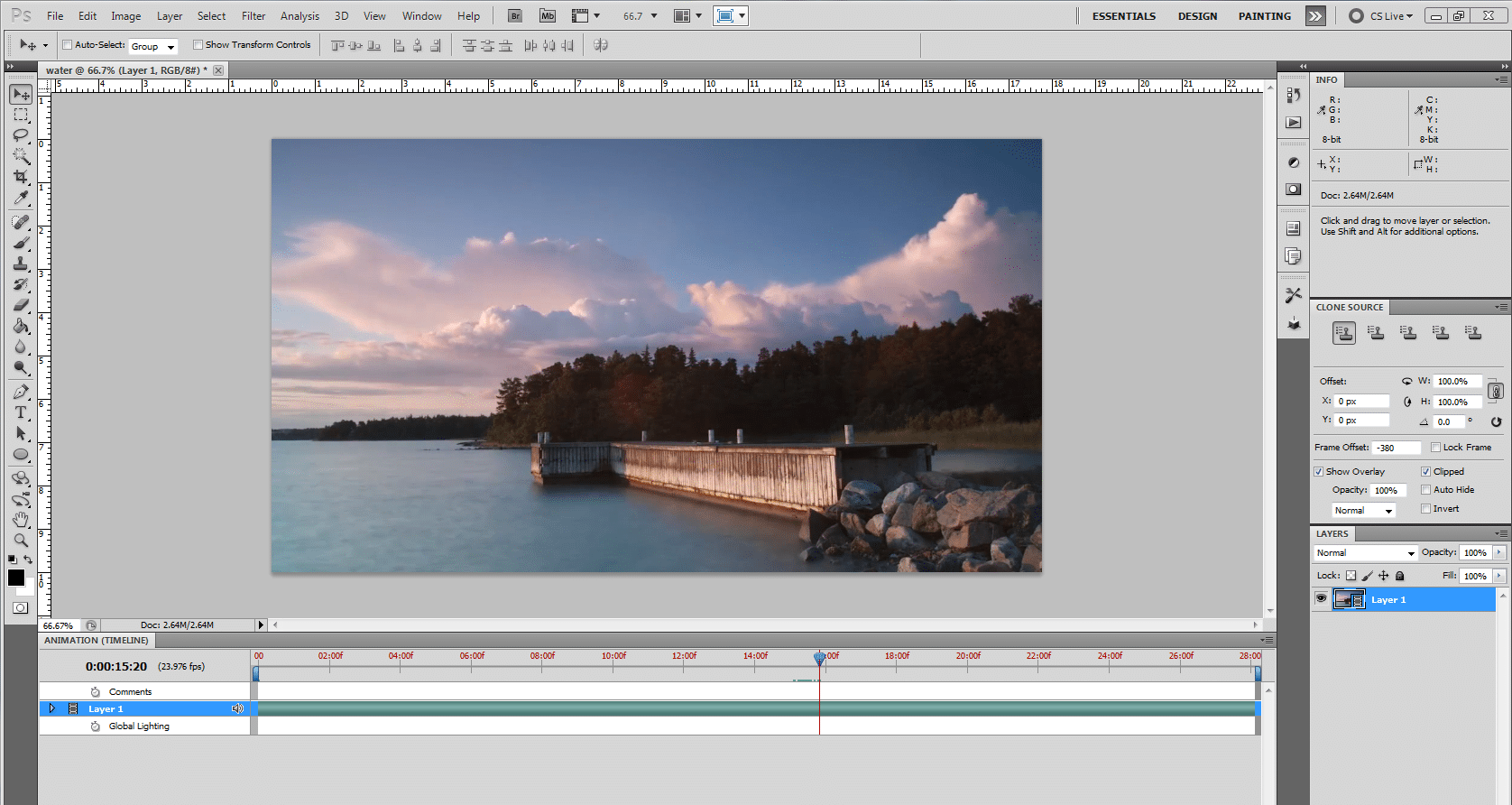This screenshot has width=1512, height=805.
Task: Switch to the PAINTING workspace
Action: (x=1264, y=16)
